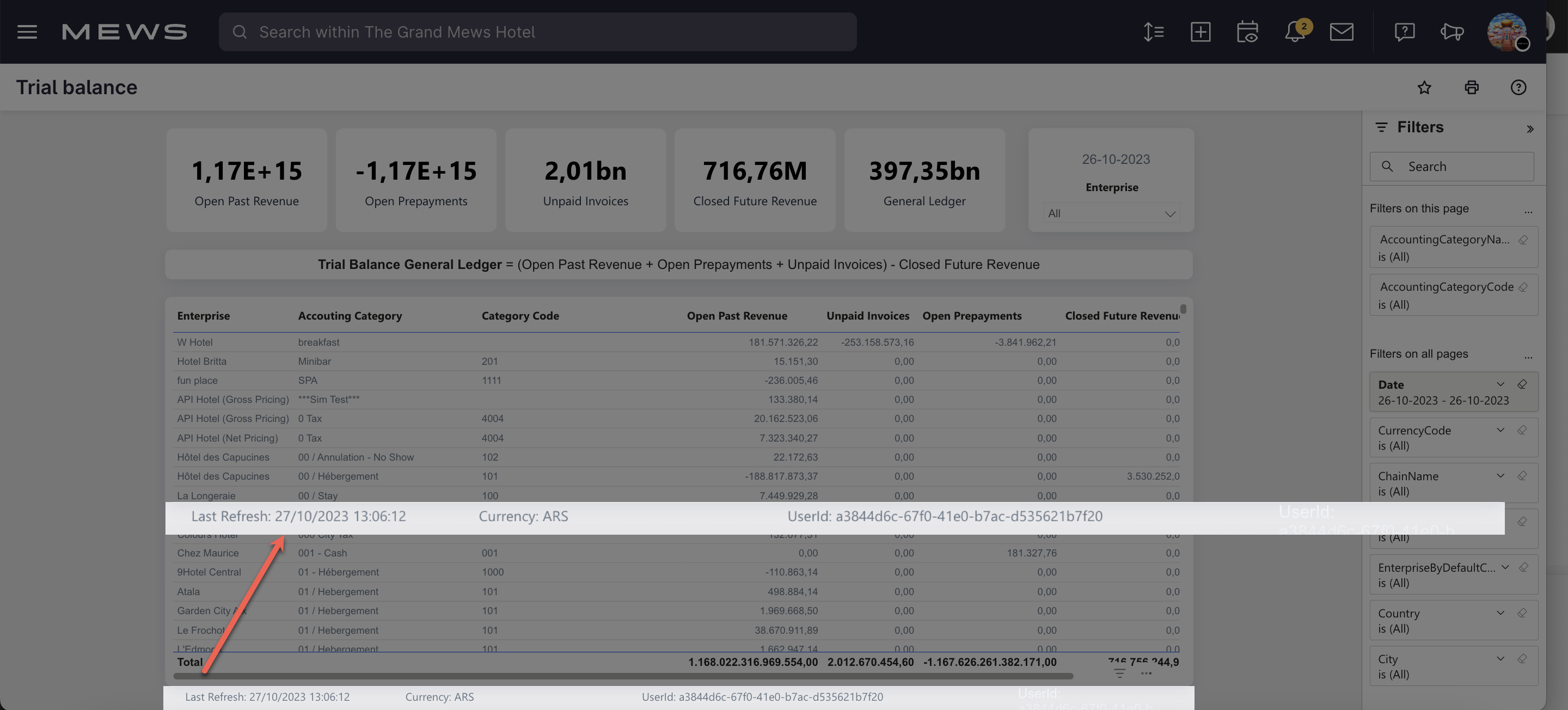Clear the Date filter eraser icon
The width and height of the screenshot is (1568, 710).
1522,384
